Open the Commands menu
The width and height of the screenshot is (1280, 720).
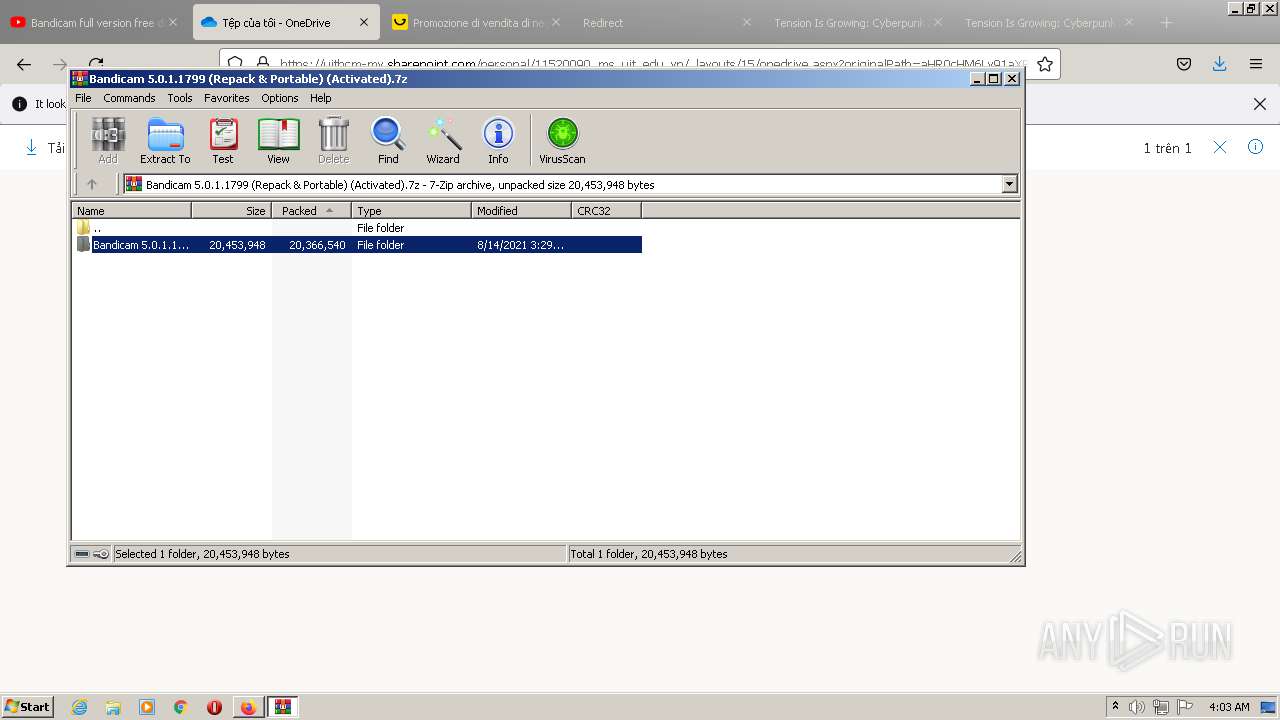coord(129,98)
